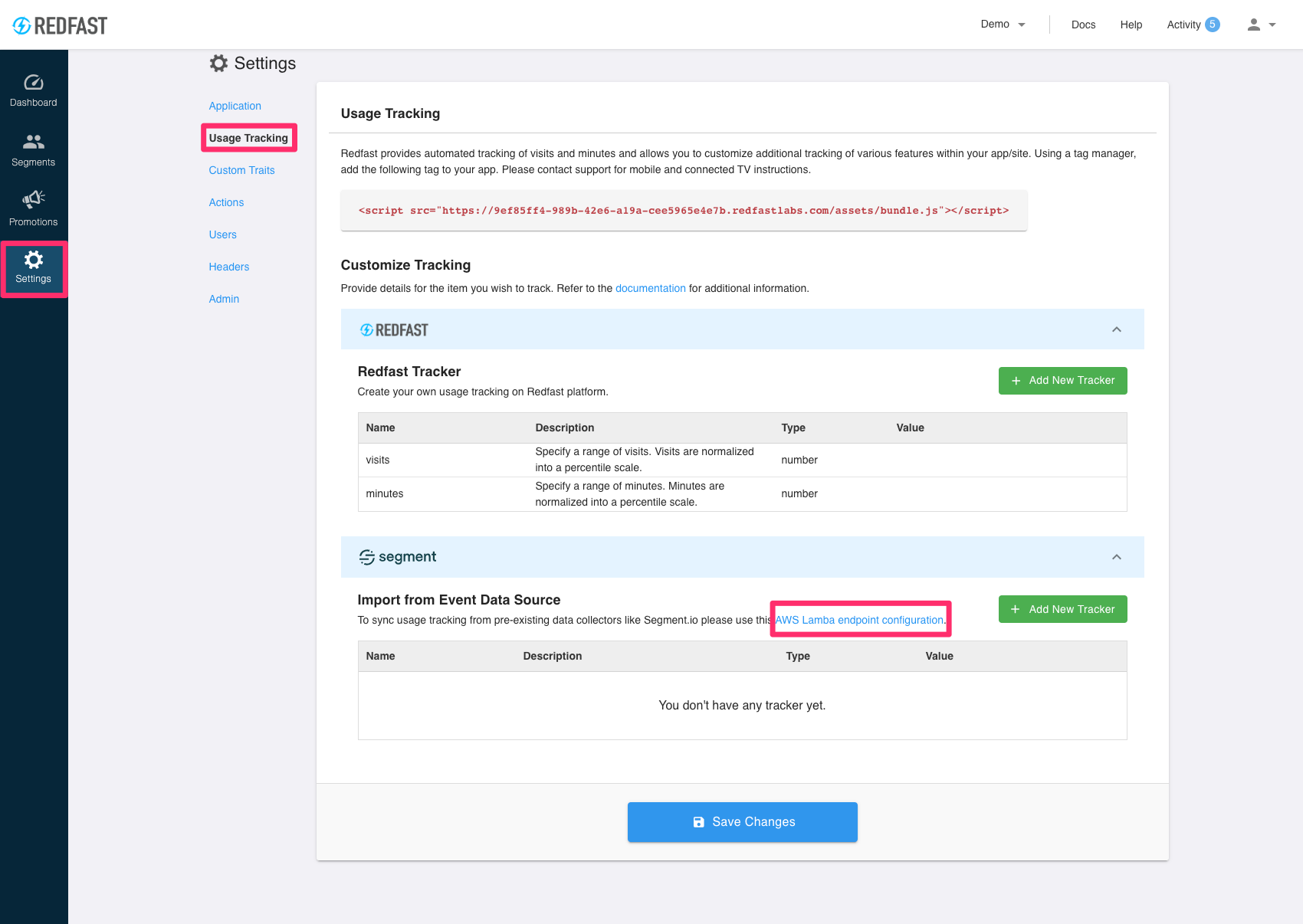
Task: Click the Redfast logo in header
Action: 60,25
